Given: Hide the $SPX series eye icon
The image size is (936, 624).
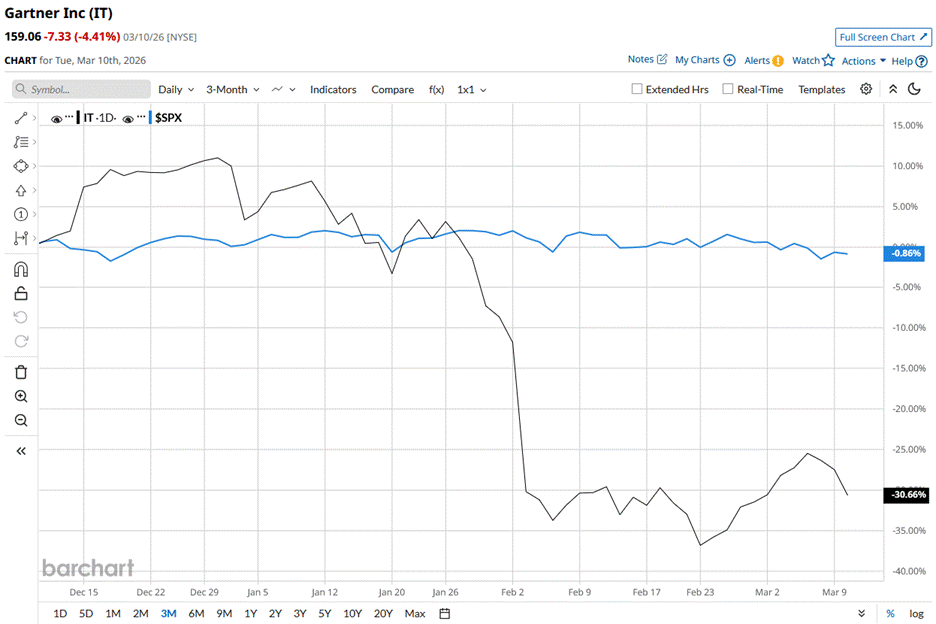Looking at the screenshot, I should click(128, 118).
